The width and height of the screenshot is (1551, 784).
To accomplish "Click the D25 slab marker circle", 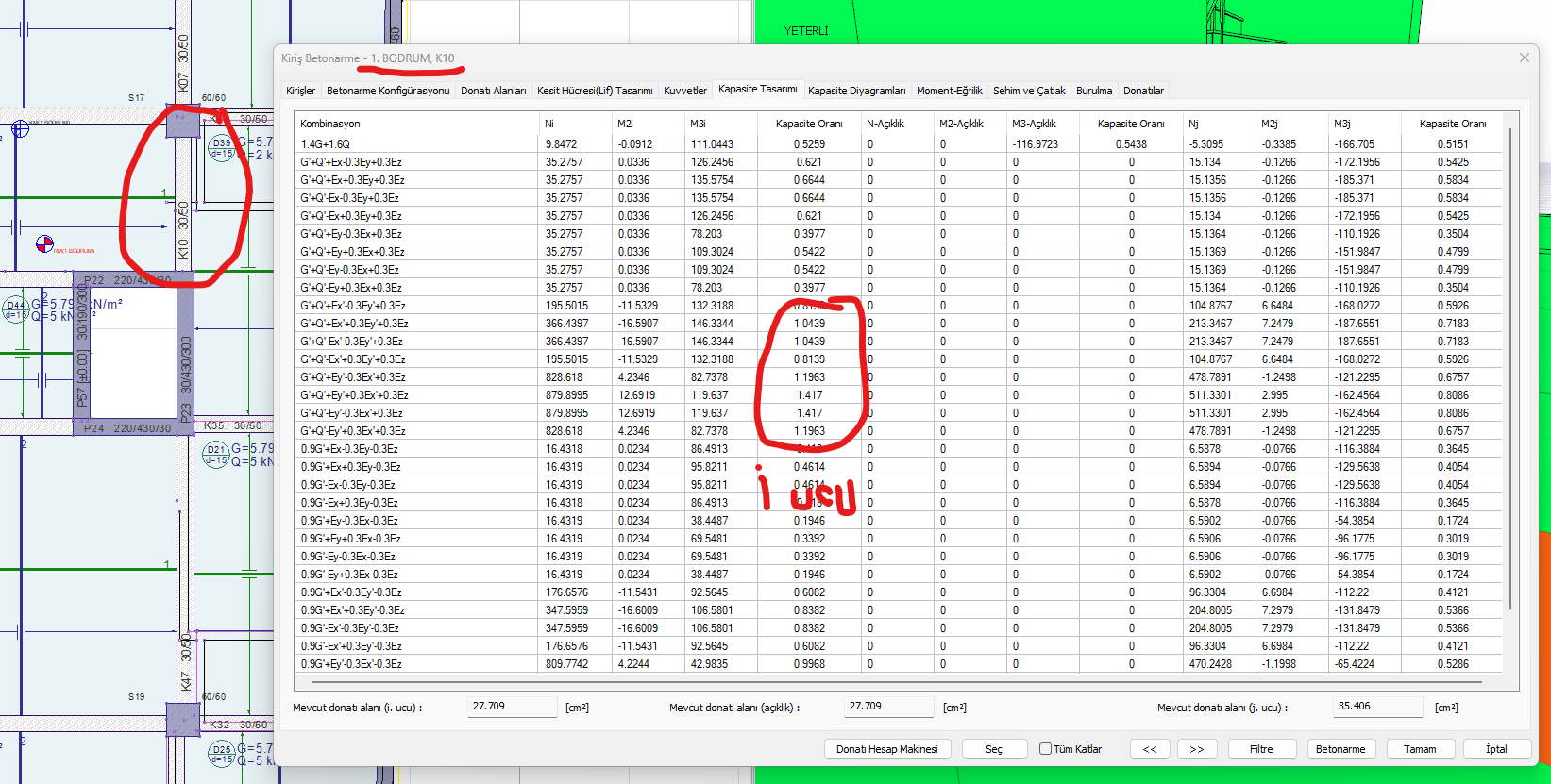I will 221,754.
